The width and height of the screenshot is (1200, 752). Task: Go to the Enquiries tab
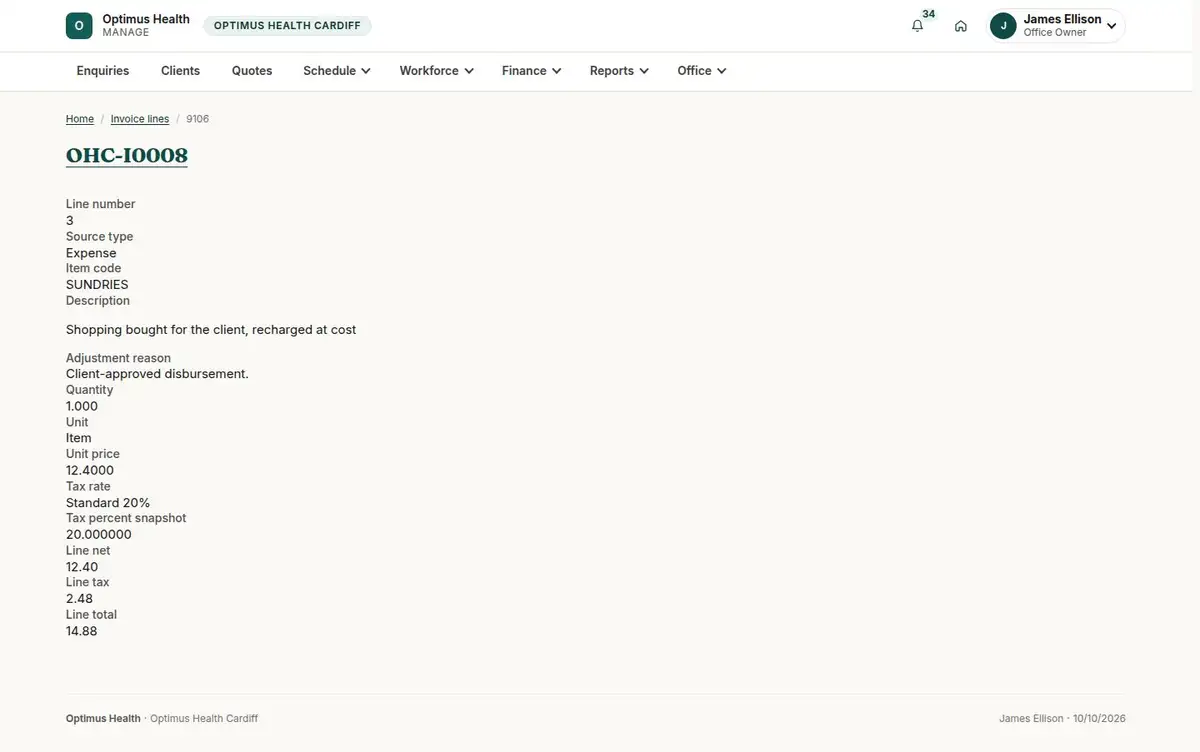click(x=103, y=71)
